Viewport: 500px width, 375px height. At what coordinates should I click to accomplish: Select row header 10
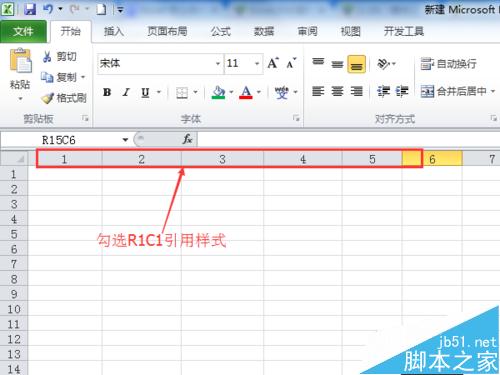[14, 309]
